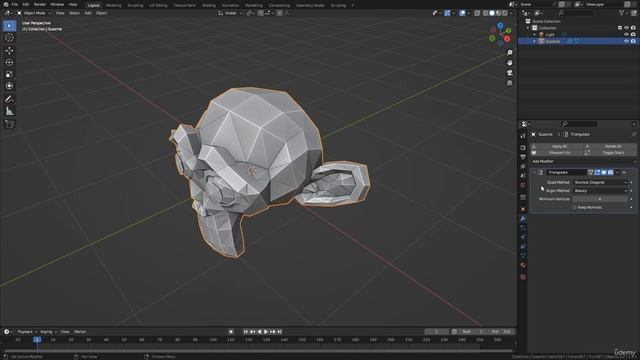Viewport: 640px width, 360px height.
Task: Toggle the camera view icon
Action: click(x=509, y=73)
